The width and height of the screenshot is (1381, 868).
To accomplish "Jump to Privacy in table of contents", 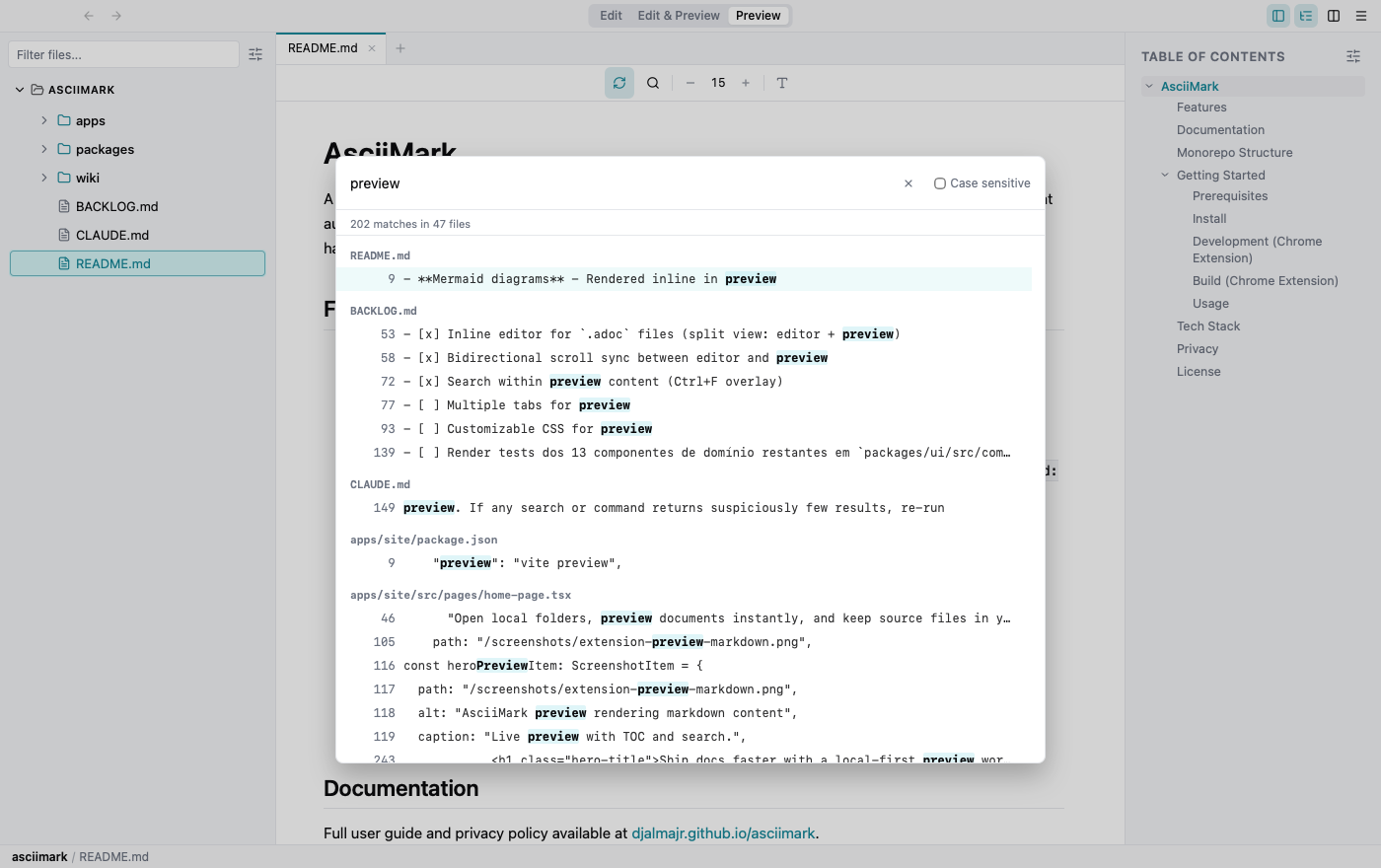I will pyautogui.click(x=1198, y=349).
